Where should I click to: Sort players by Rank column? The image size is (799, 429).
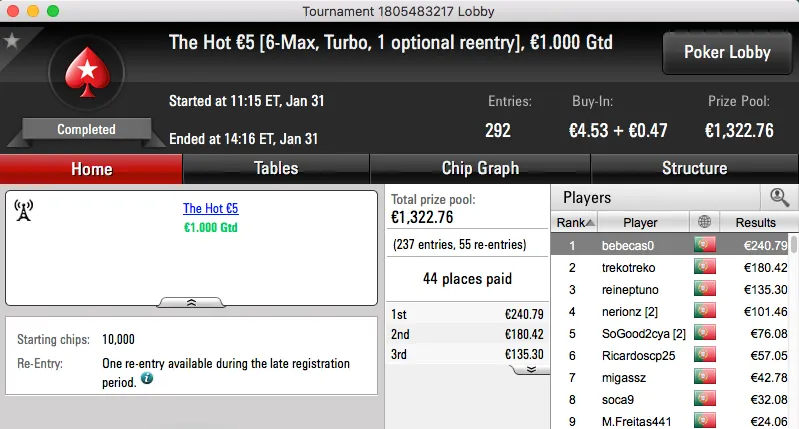click(x=576, y=222)
